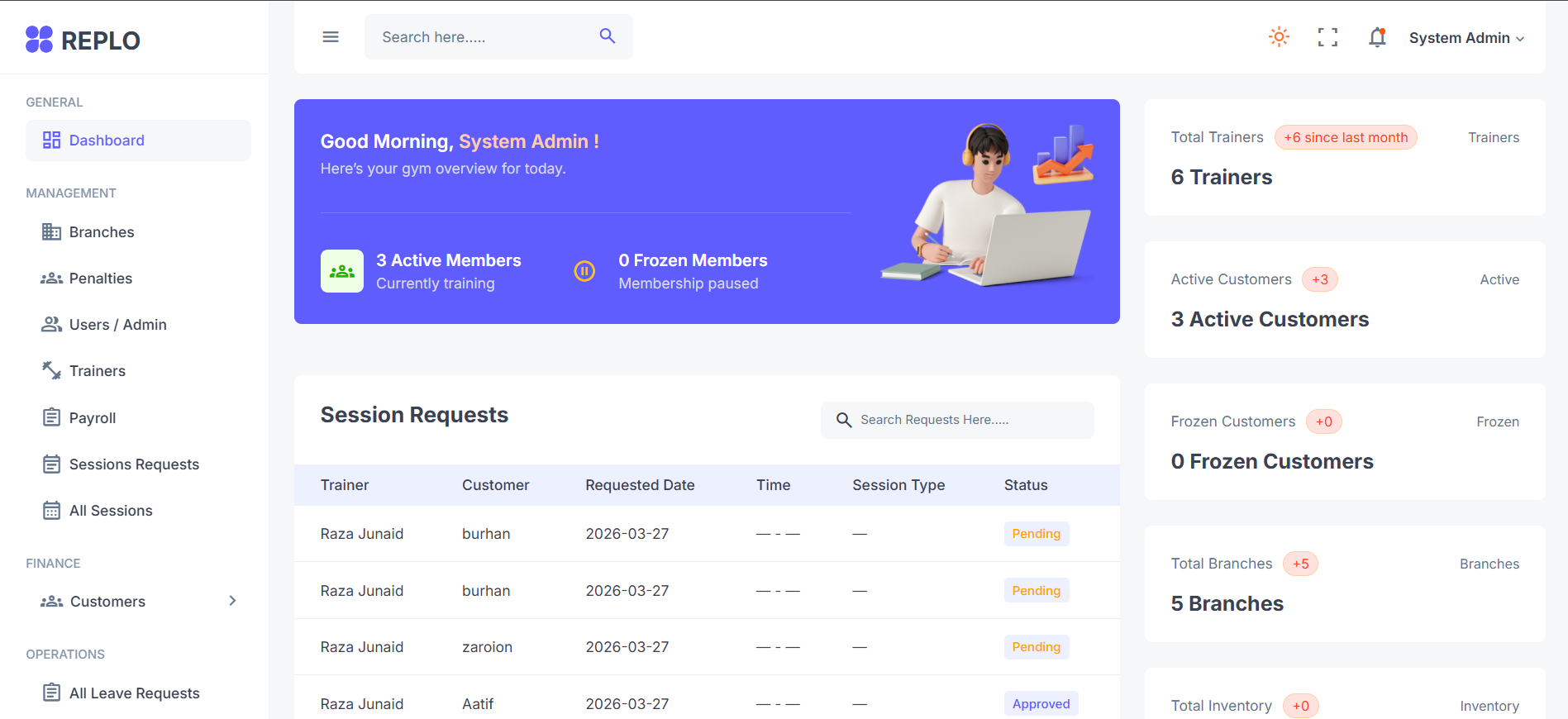This screenshot has height=719, width=1568.
Task: Open the Users / Admin page
Action: pos(117,325)
